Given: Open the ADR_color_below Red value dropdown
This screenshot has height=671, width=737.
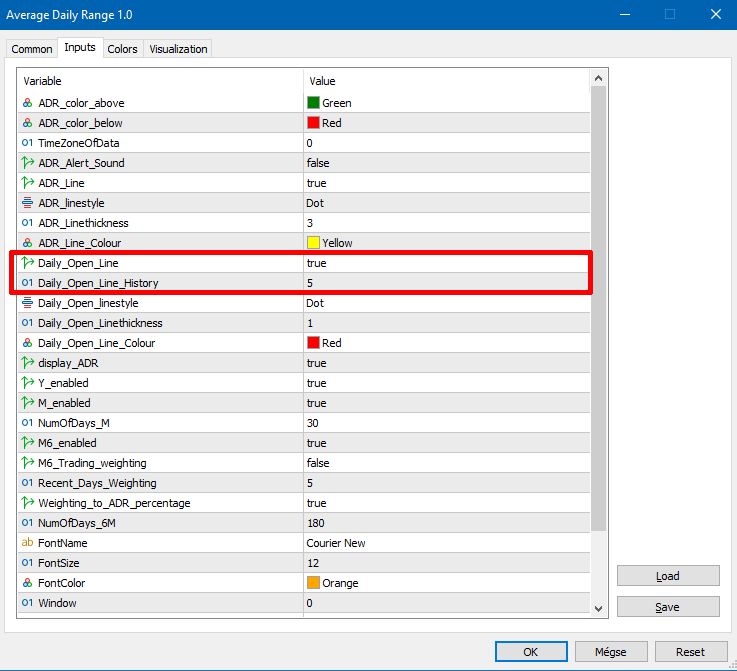Looking at the screenshot, I should 447,123.
